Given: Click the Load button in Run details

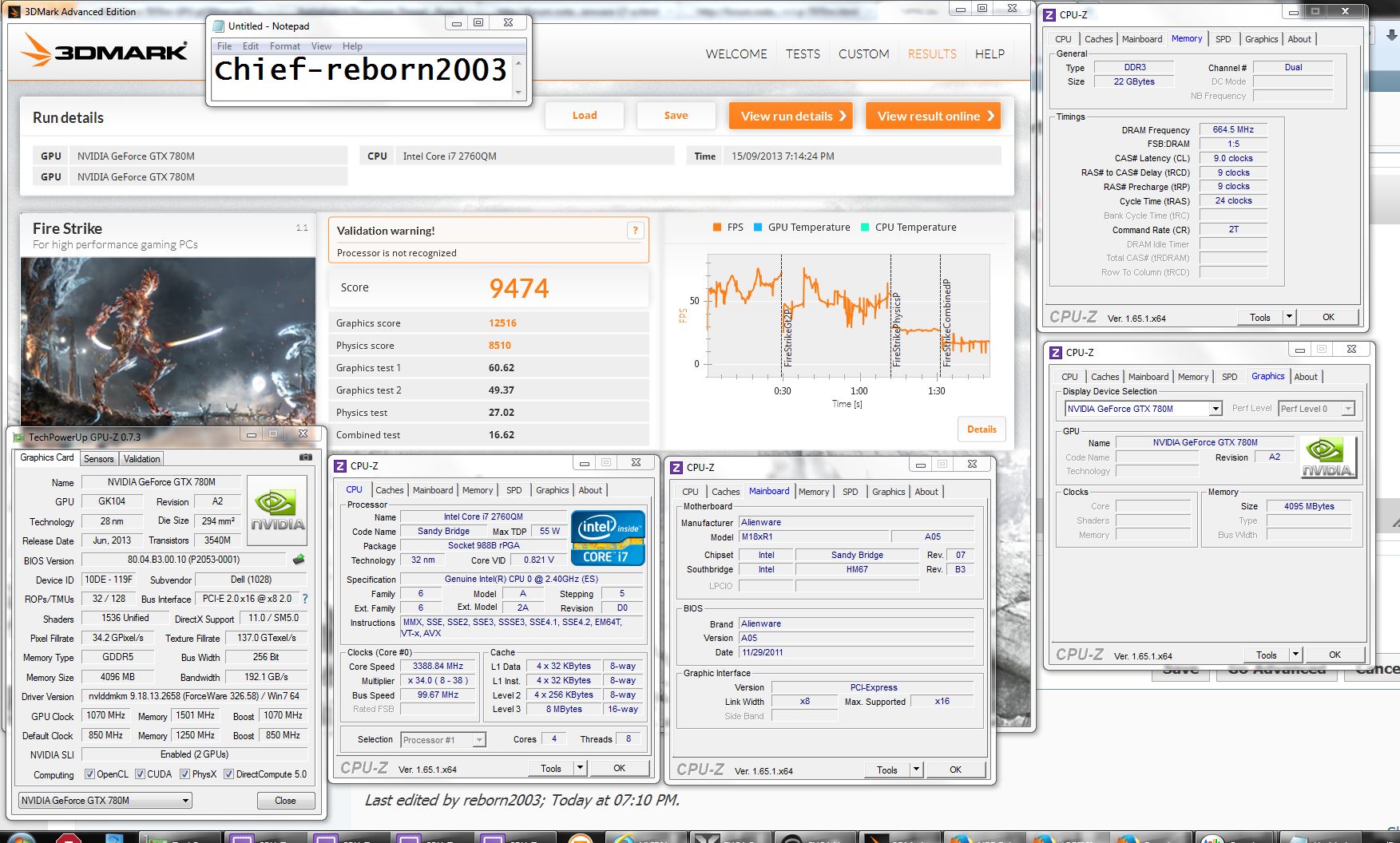Looking at the screenshot, I should [585, 116].
